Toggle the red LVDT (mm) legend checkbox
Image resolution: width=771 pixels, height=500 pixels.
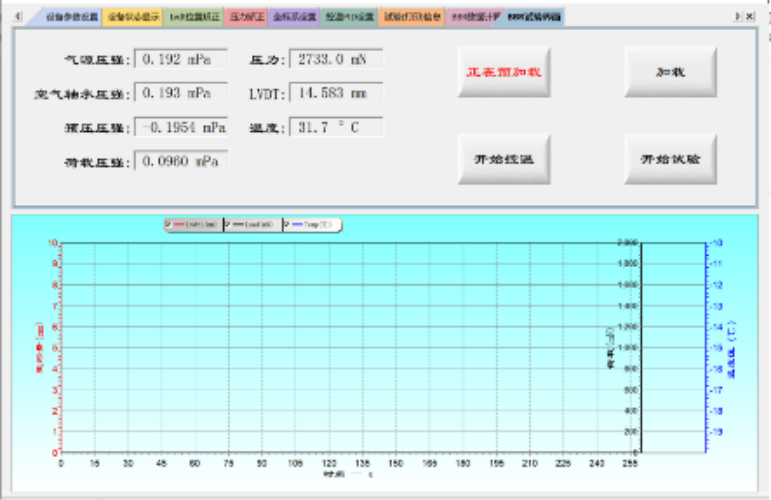pos(169,225)
